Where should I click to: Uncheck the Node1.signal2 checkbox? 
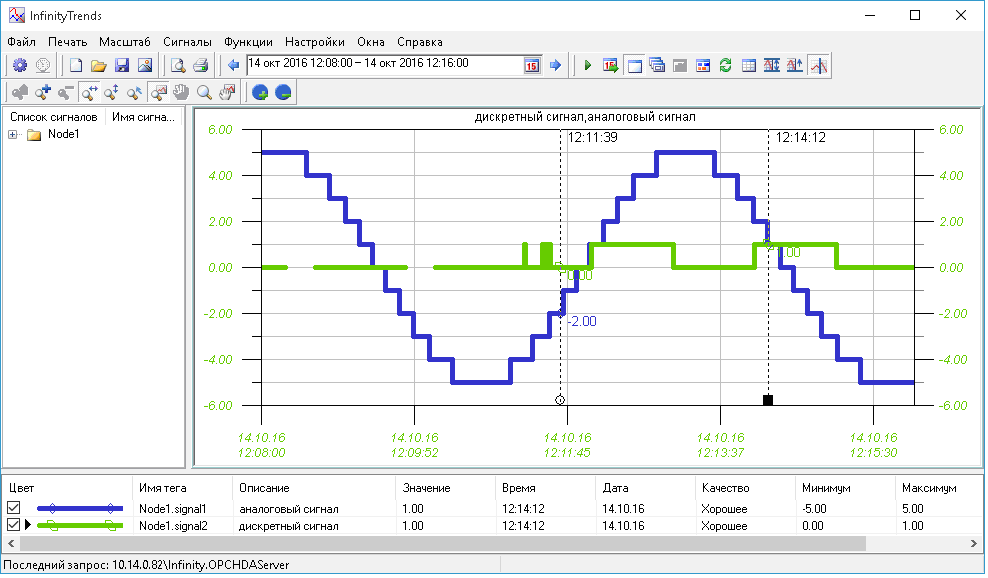pos(13,526)
